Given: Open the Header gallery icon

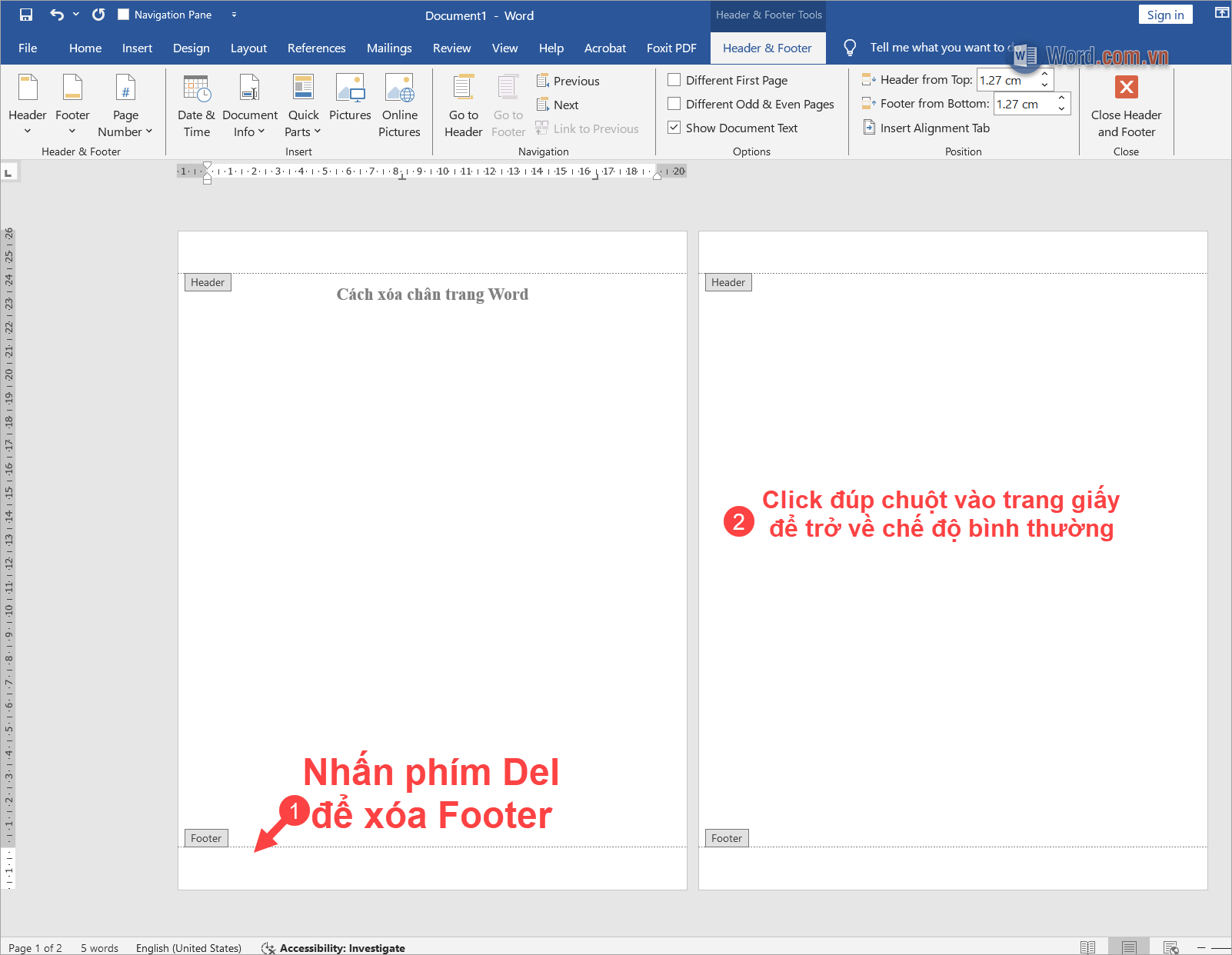Looking at the screenshot, I should 28,88.
